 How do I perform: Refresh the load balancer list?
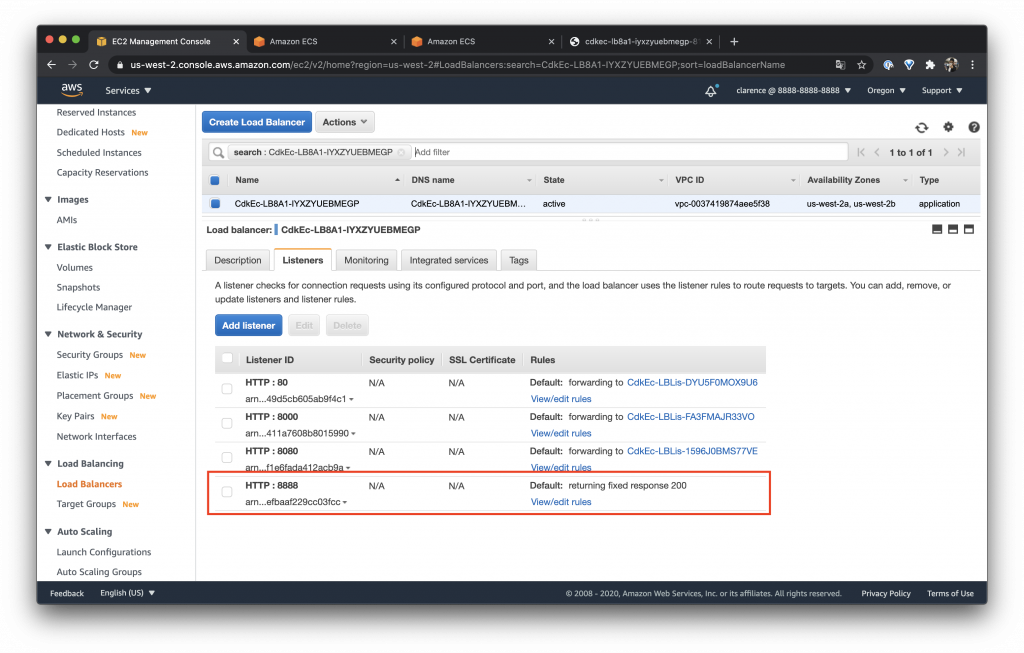[x=921, y=127]
